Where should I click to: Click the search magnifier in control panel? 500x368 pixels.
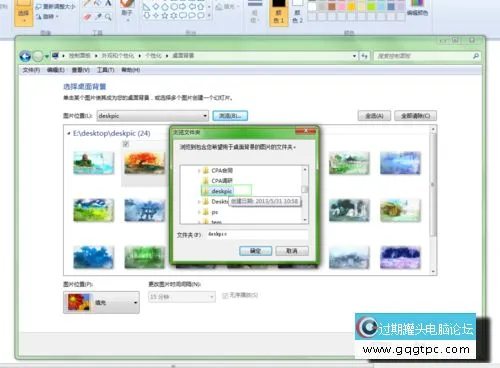(x=476, y=56)
